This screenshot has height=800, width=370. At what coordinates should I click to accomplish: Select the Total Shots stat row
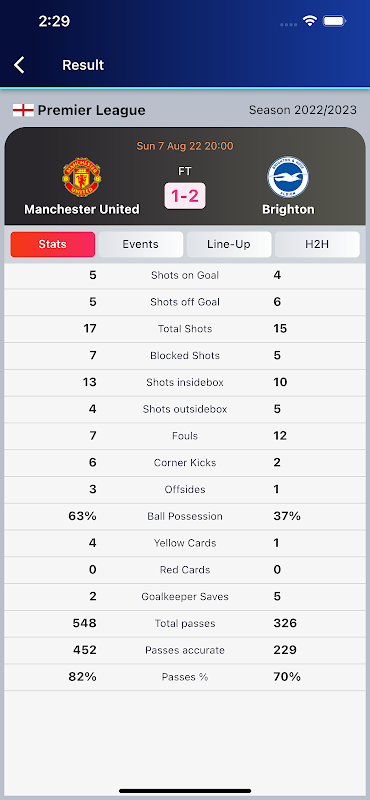[185, 329]
